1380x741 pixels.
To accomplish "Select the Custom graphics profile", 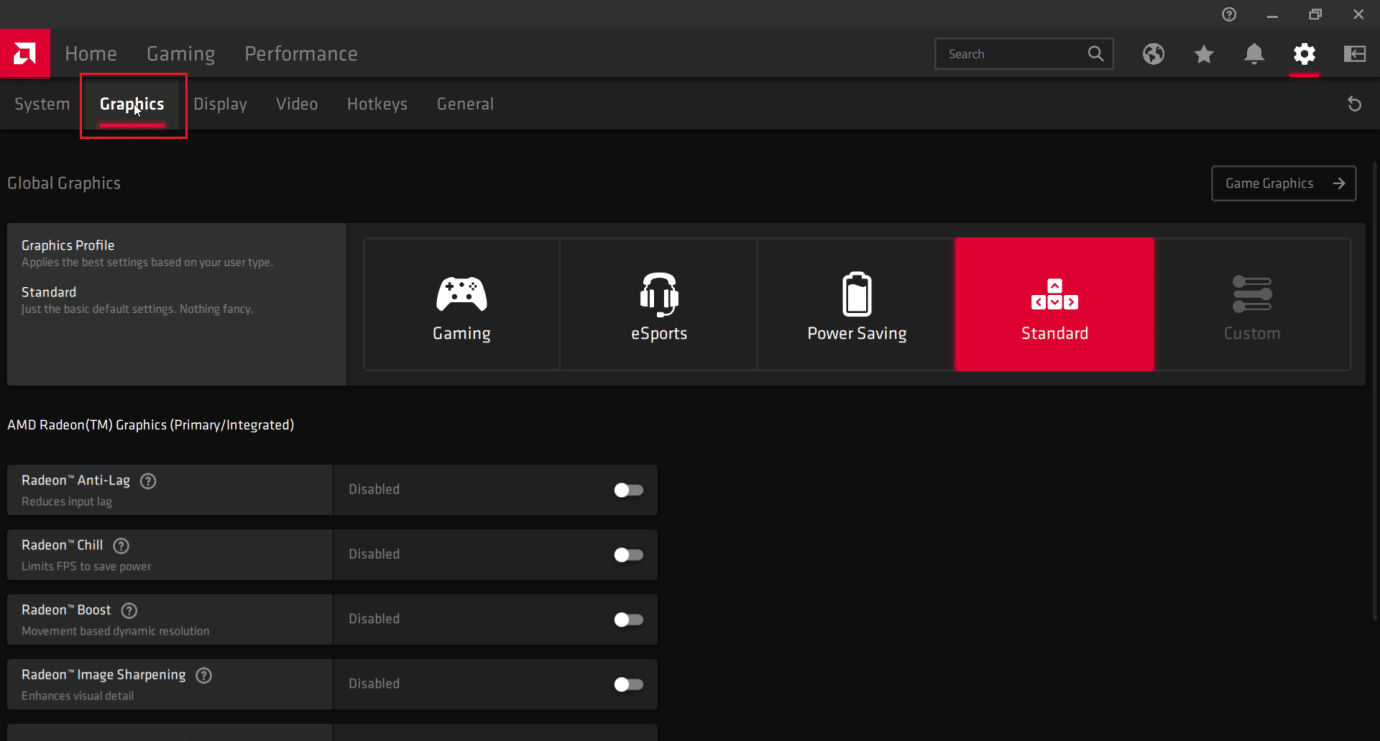I will (1252, 304).
